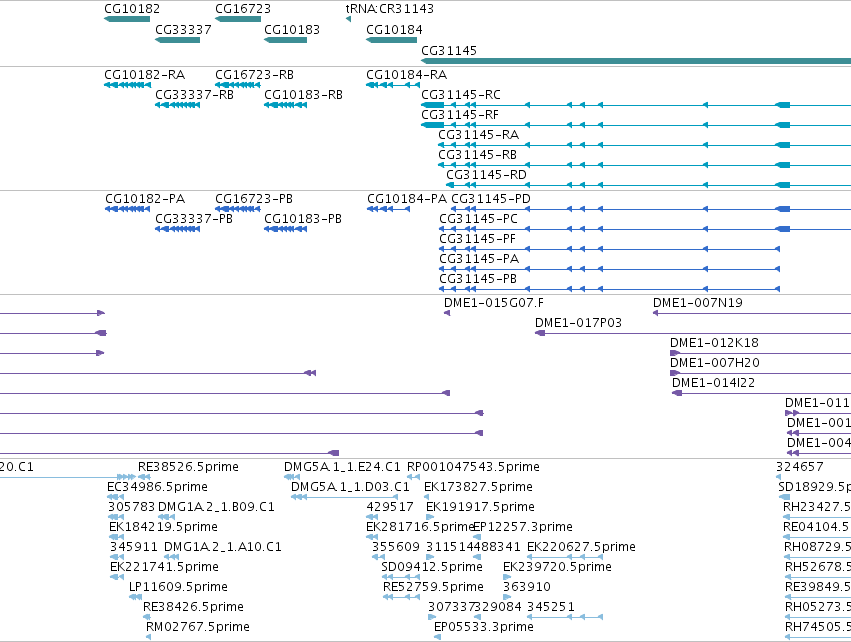The height and width of the screenshot is (642, 851).
Task: Click the CG31145-PB protein label
Action: (x=478, y=279)
